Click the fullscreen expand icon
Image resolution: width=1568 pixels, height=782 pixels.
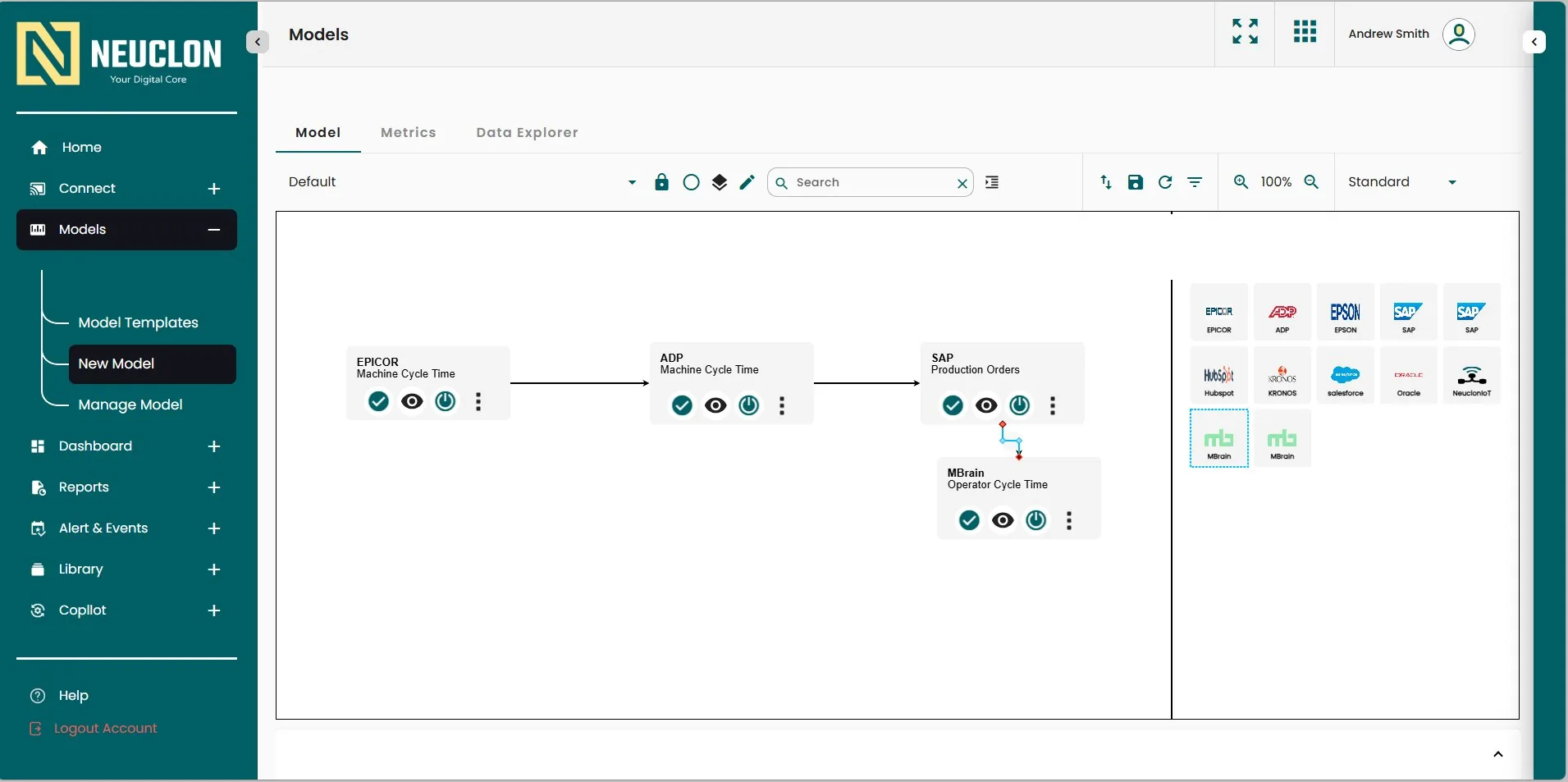tap(1245, 31)
